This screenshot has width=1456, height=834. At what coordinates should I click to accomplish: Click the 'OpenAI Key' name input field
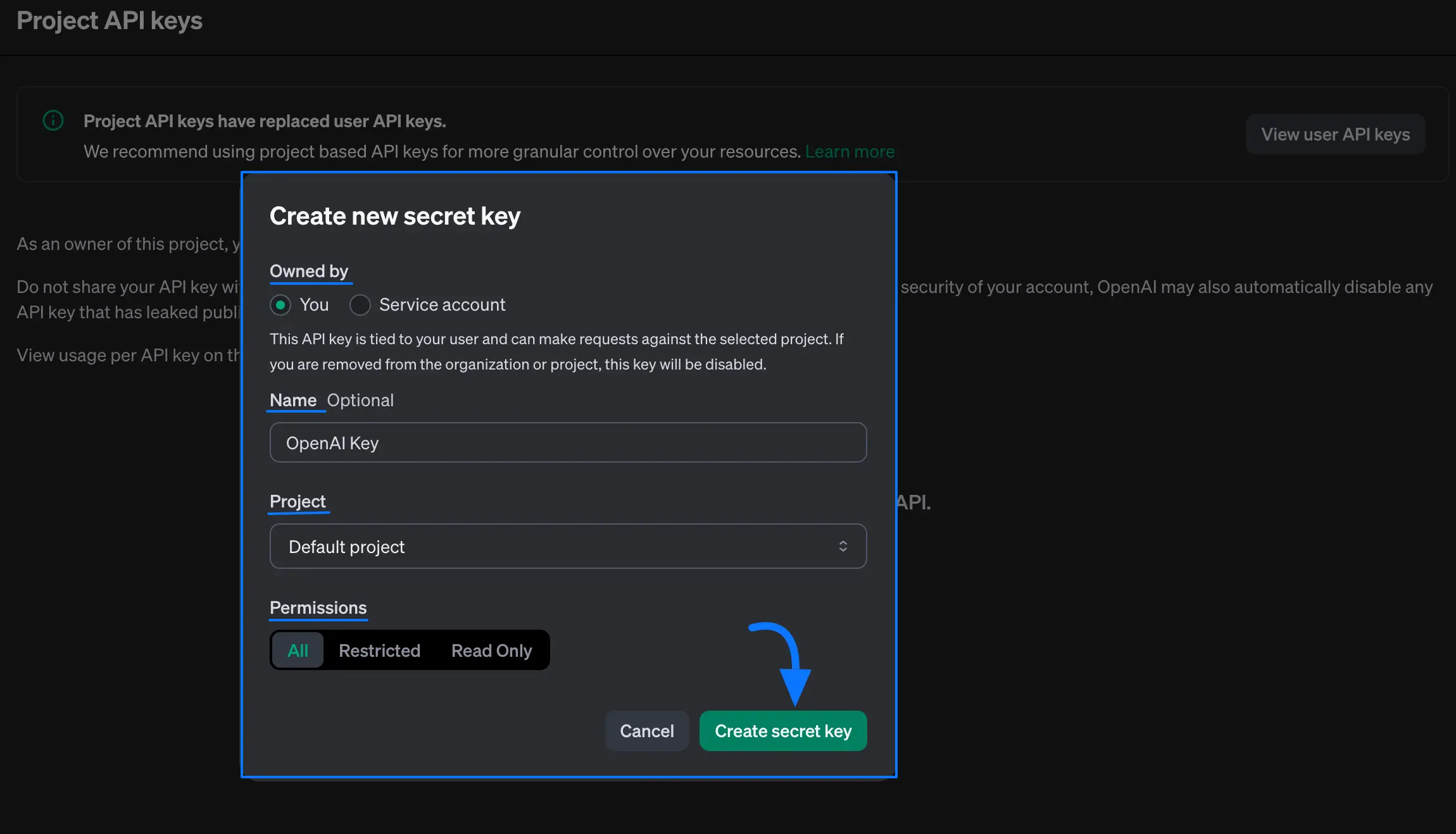point(568,442)
